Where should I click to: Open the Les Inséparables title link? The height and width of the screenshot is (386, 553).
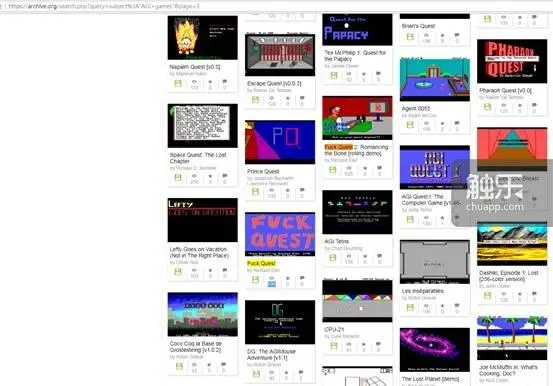tap(423, 291)
